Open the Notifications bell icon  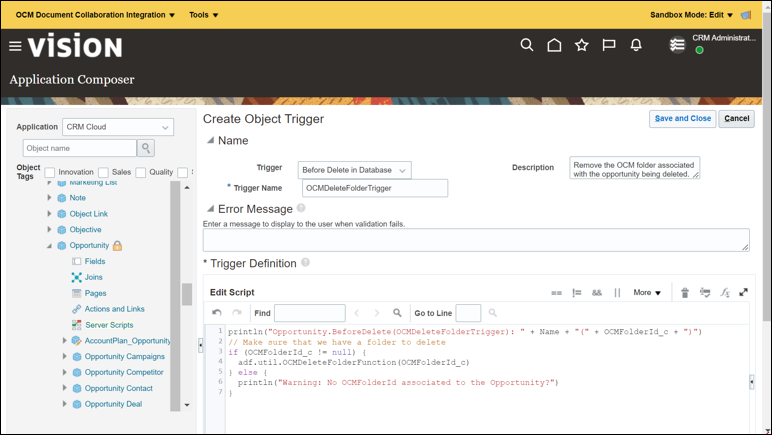(x=636, y=45)
